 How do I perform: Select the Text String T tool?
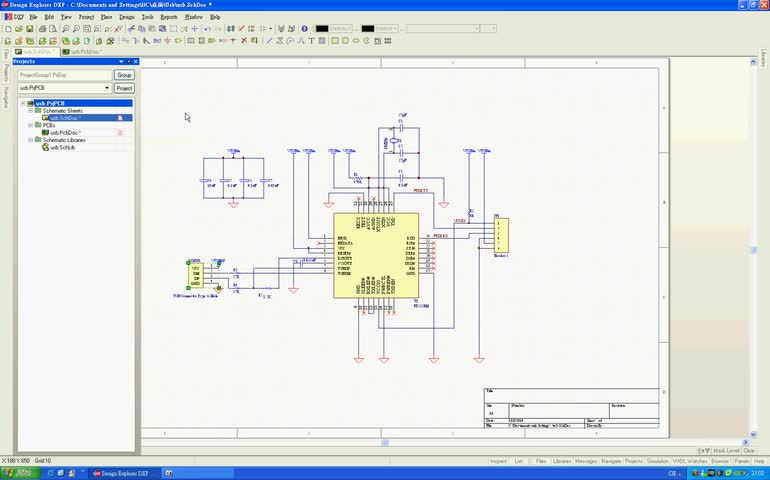point(311,41)
